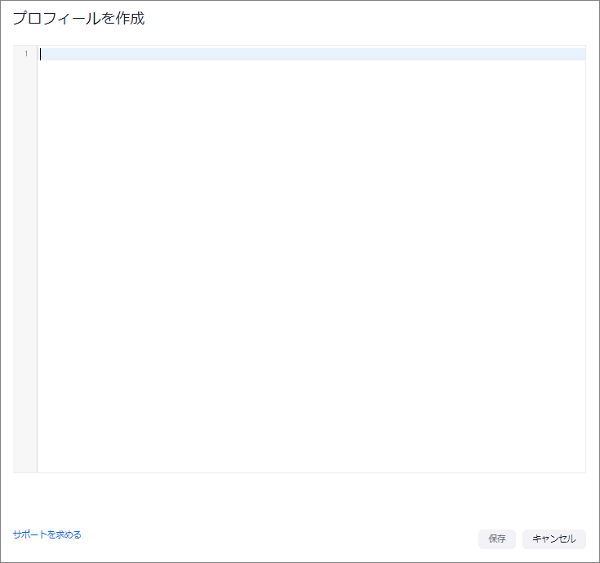Click the 保存 button
The width and height of the screenshot is (600, 563).
tap(496, 539)
